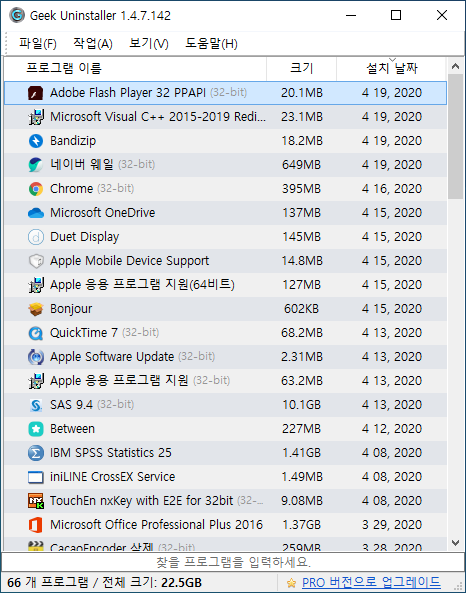Viewport: 466px width, 593px height.
Task: Click the Microsoft OneDrive cloud icon
Action: click(36, 213)
